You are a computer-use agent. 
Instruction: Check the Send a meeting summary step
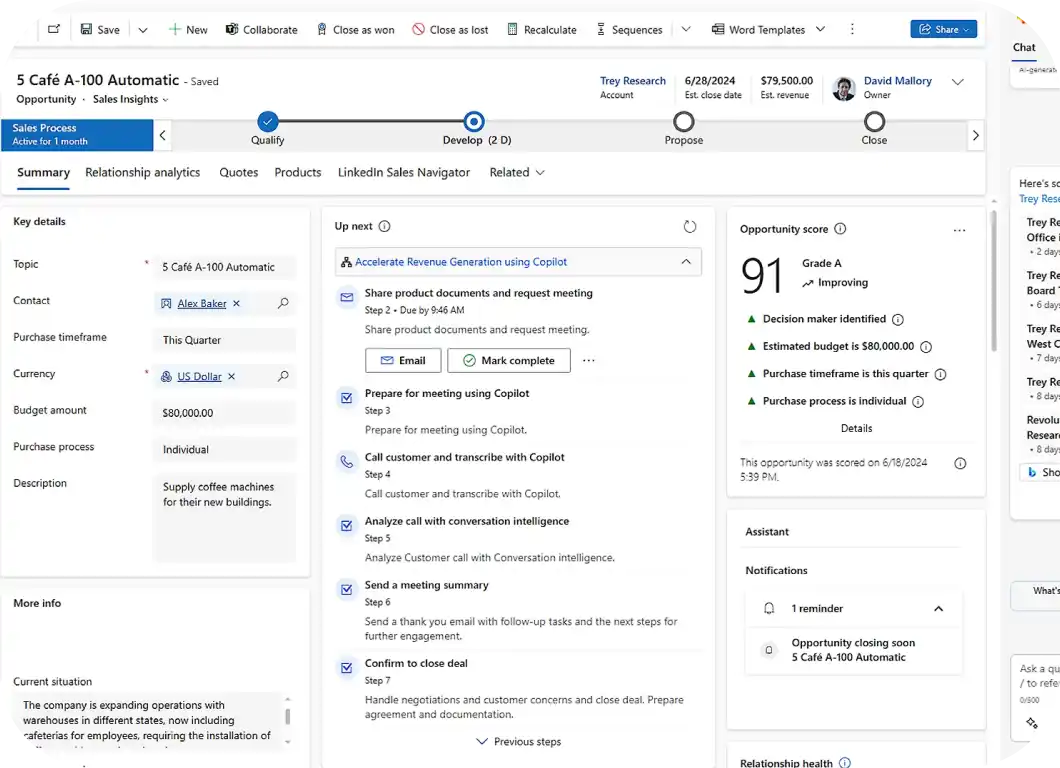point(347,590)
